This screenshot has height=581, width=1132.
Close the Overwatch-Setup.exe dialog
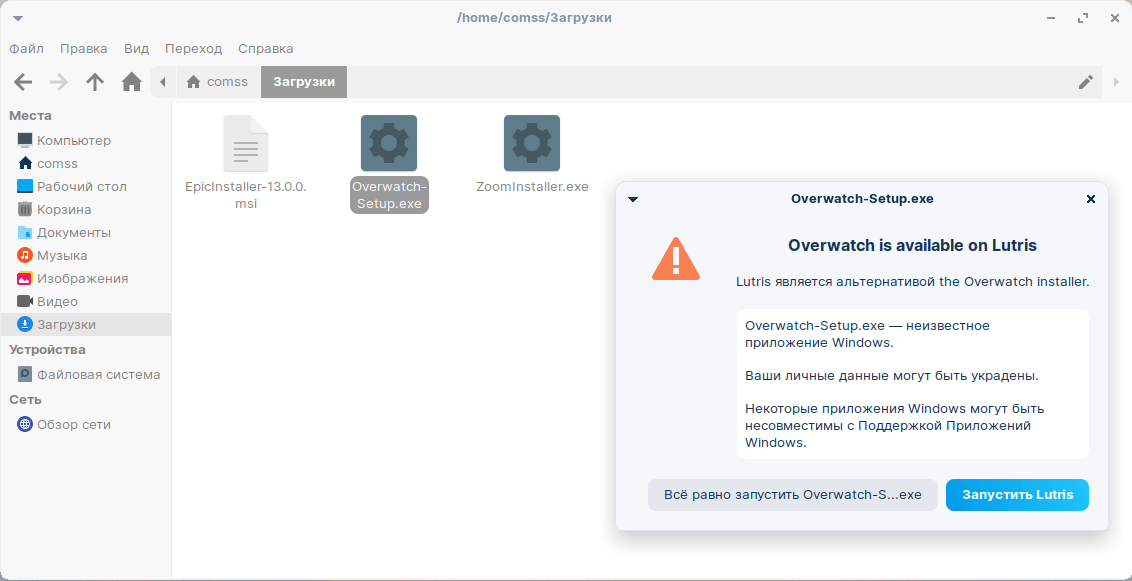[1091, 199]
